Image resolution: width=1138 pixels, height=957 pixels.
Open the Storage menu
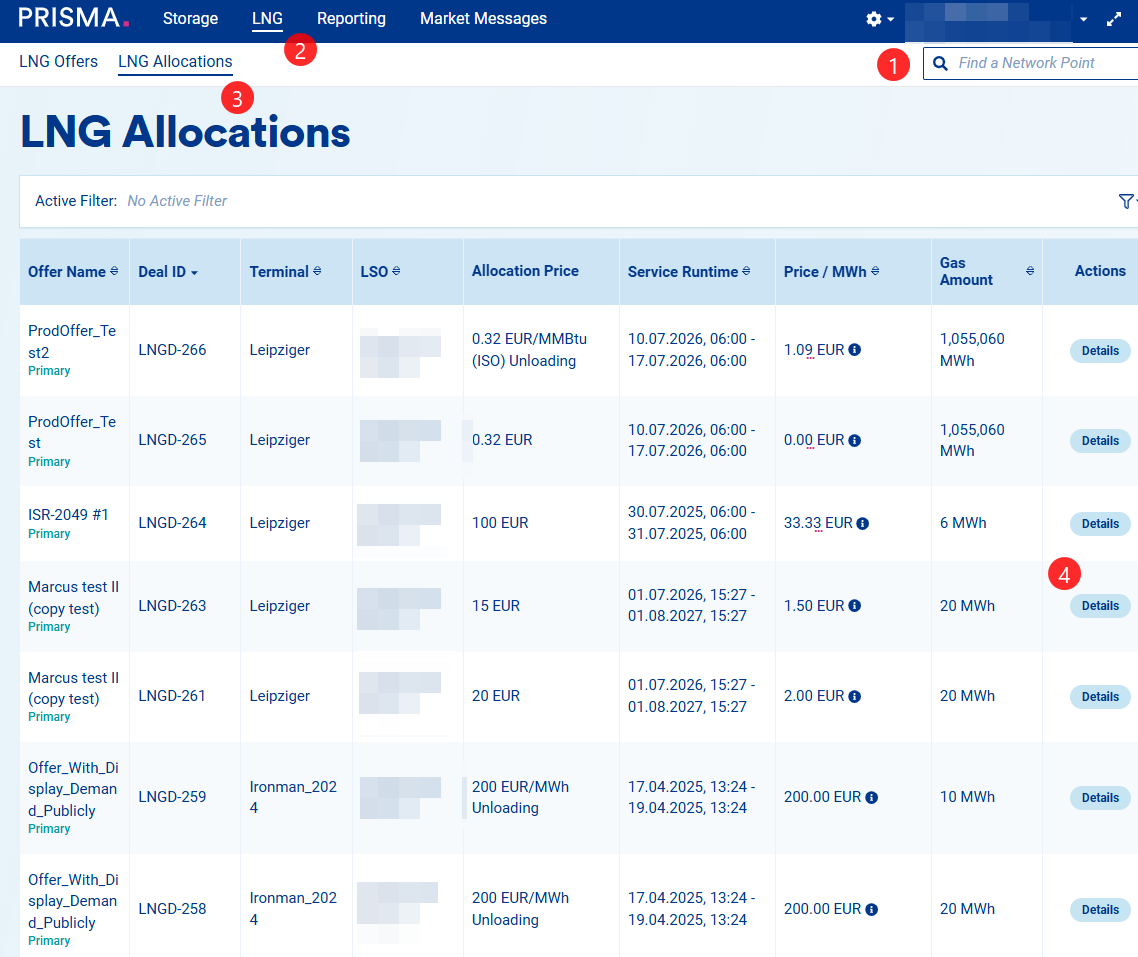click(x=190, y=19)
